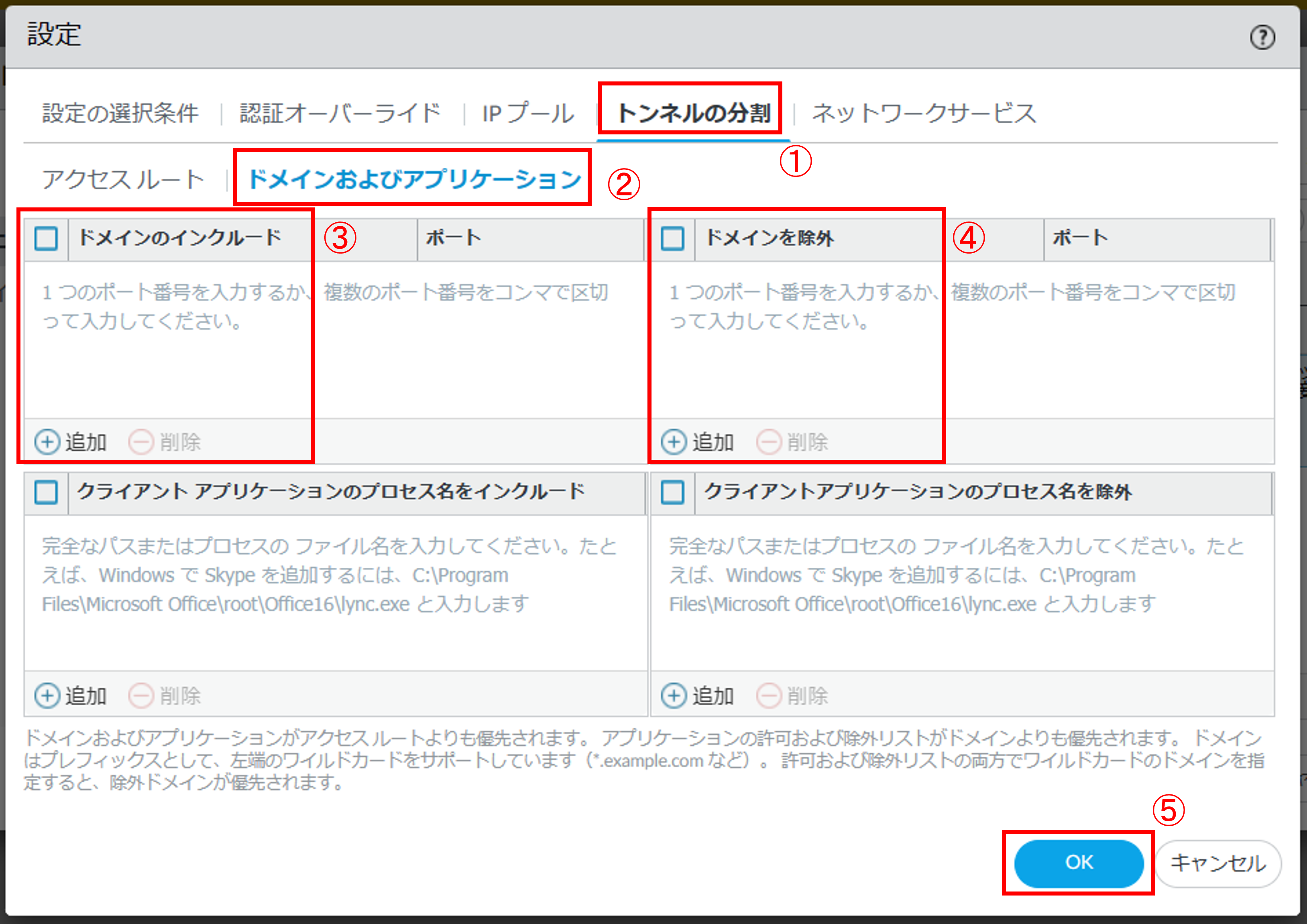
Task: Check the ドメインのインクルード select-all checkbox
Action: (46, 238)
